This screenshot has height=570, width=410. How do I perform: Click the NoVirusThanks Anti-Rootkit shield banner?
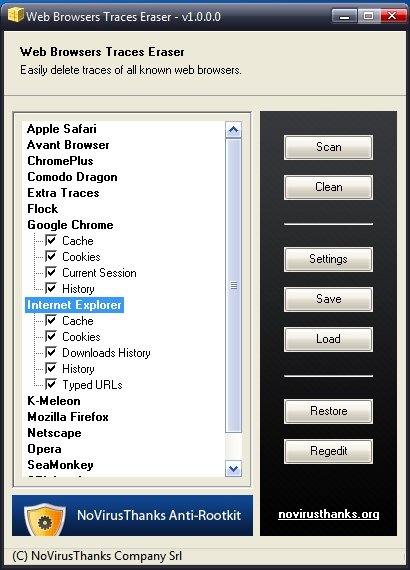pos(132,515)
